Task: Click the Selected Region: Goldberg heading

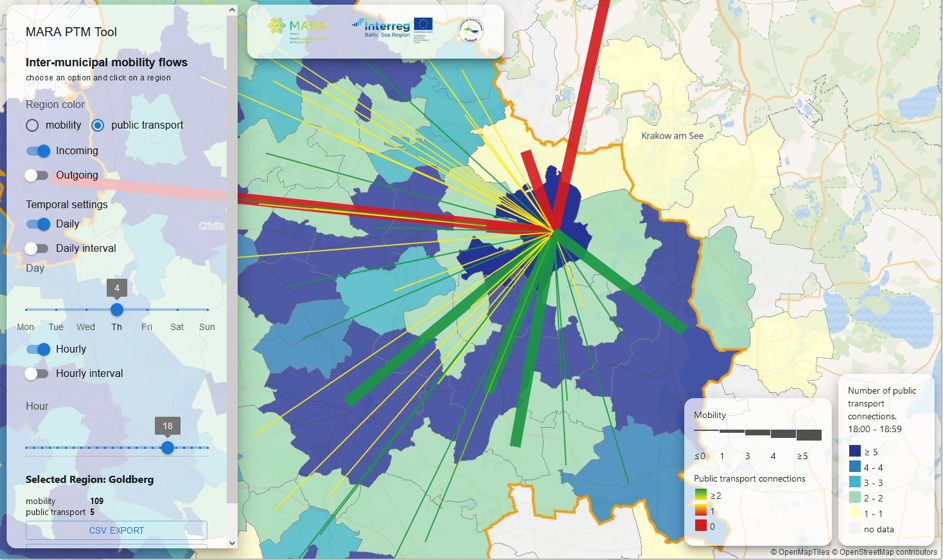Action: point(90,480)
